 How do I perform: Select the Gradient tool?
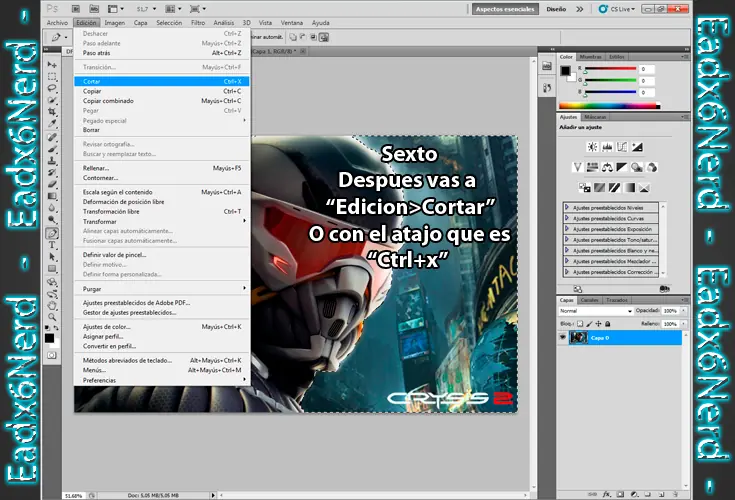coord(52,196)
